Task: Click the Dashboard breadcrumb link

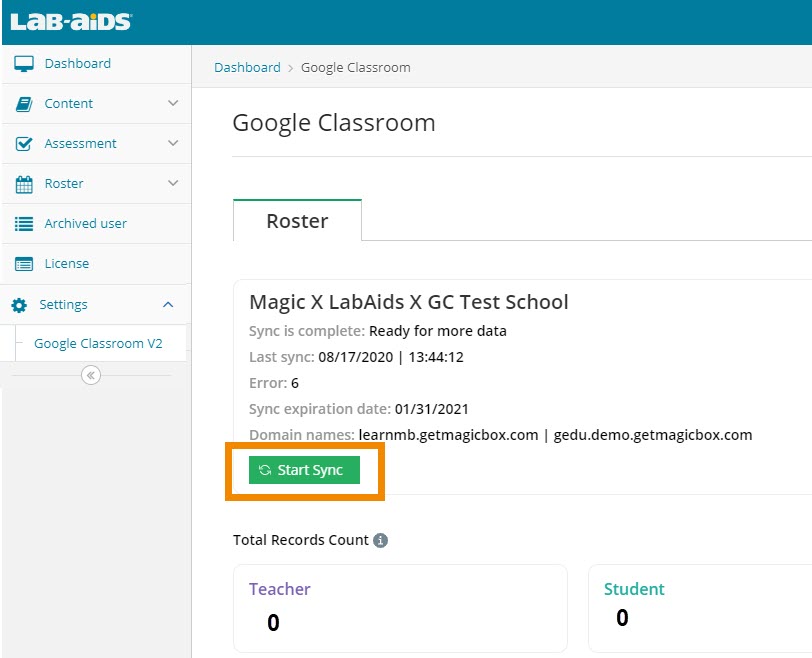Action: point(247,67)
